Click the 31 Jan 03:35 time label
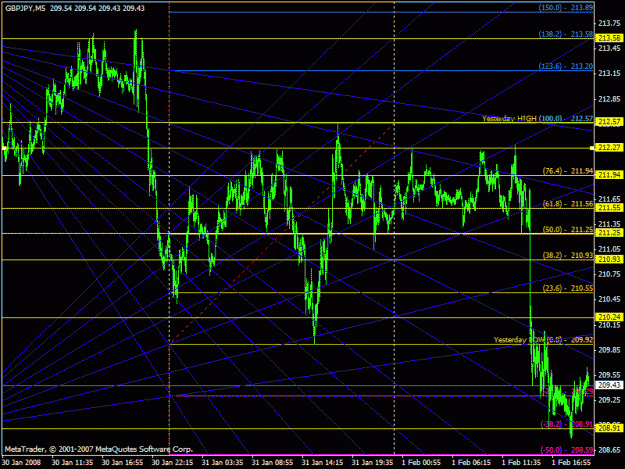Image resolution: width=625 pixels, height=469 pixels. click(x=222, y=462)
